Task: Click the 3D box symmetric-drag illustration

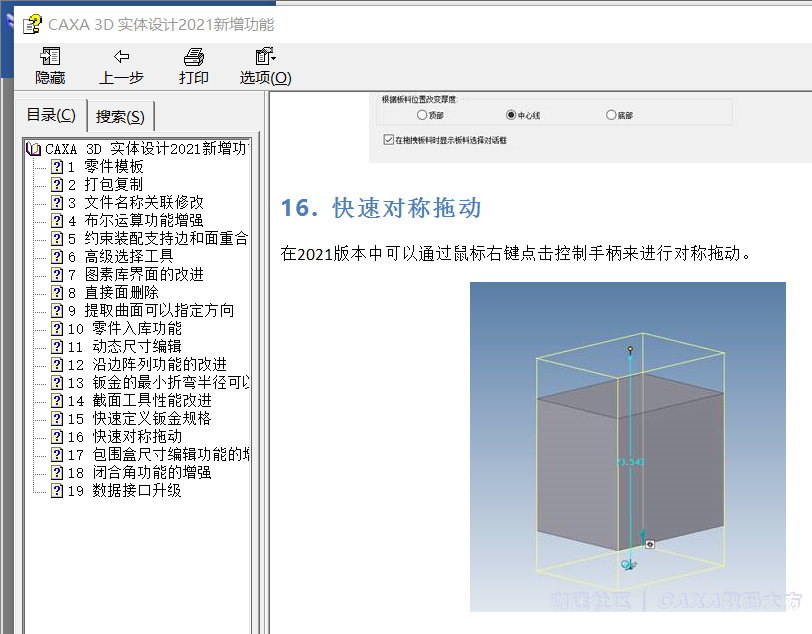Action: (x=628, y=446)
